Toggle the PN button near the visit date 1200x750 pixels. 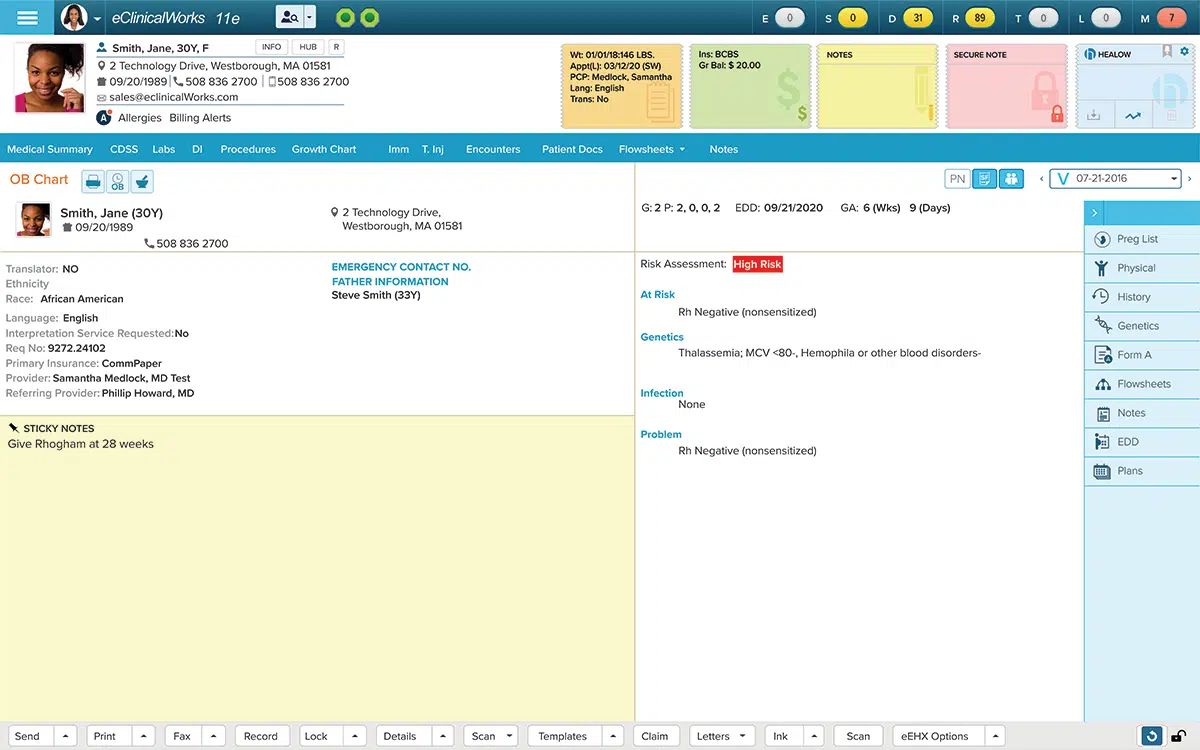(957, 178)
